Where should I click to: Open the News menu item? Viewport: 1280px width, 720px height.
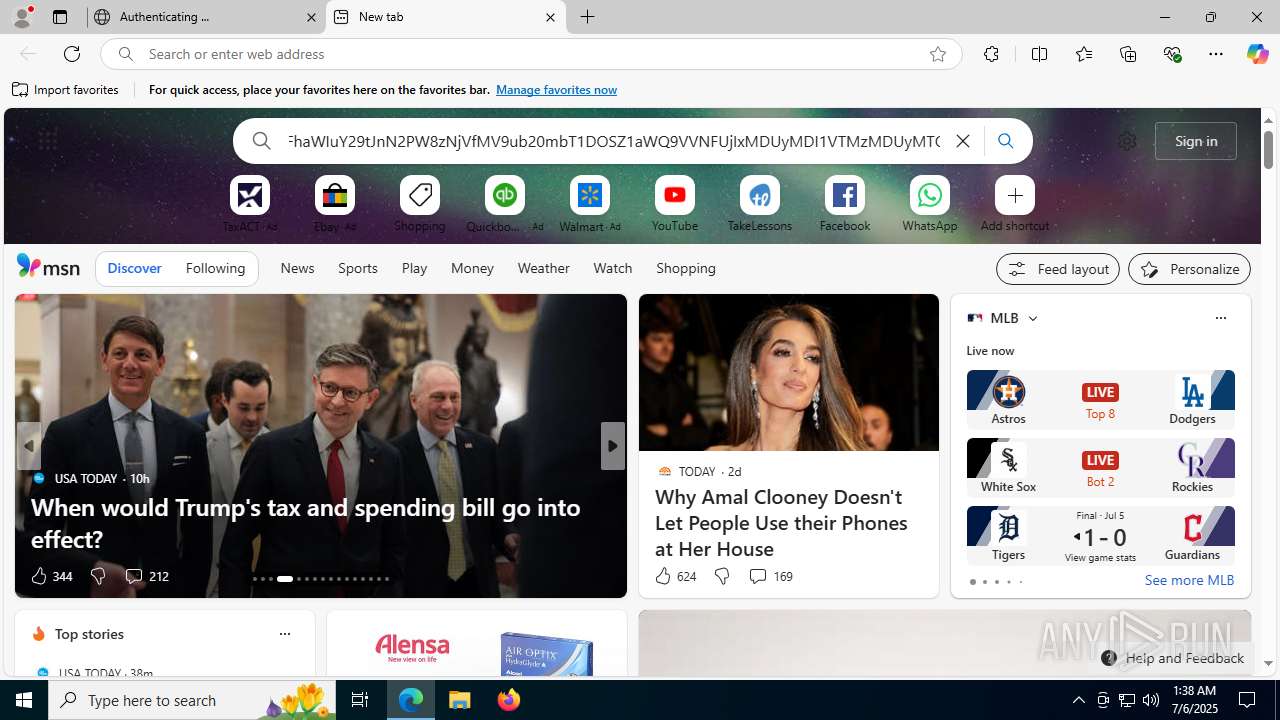[x=297, y=268]
